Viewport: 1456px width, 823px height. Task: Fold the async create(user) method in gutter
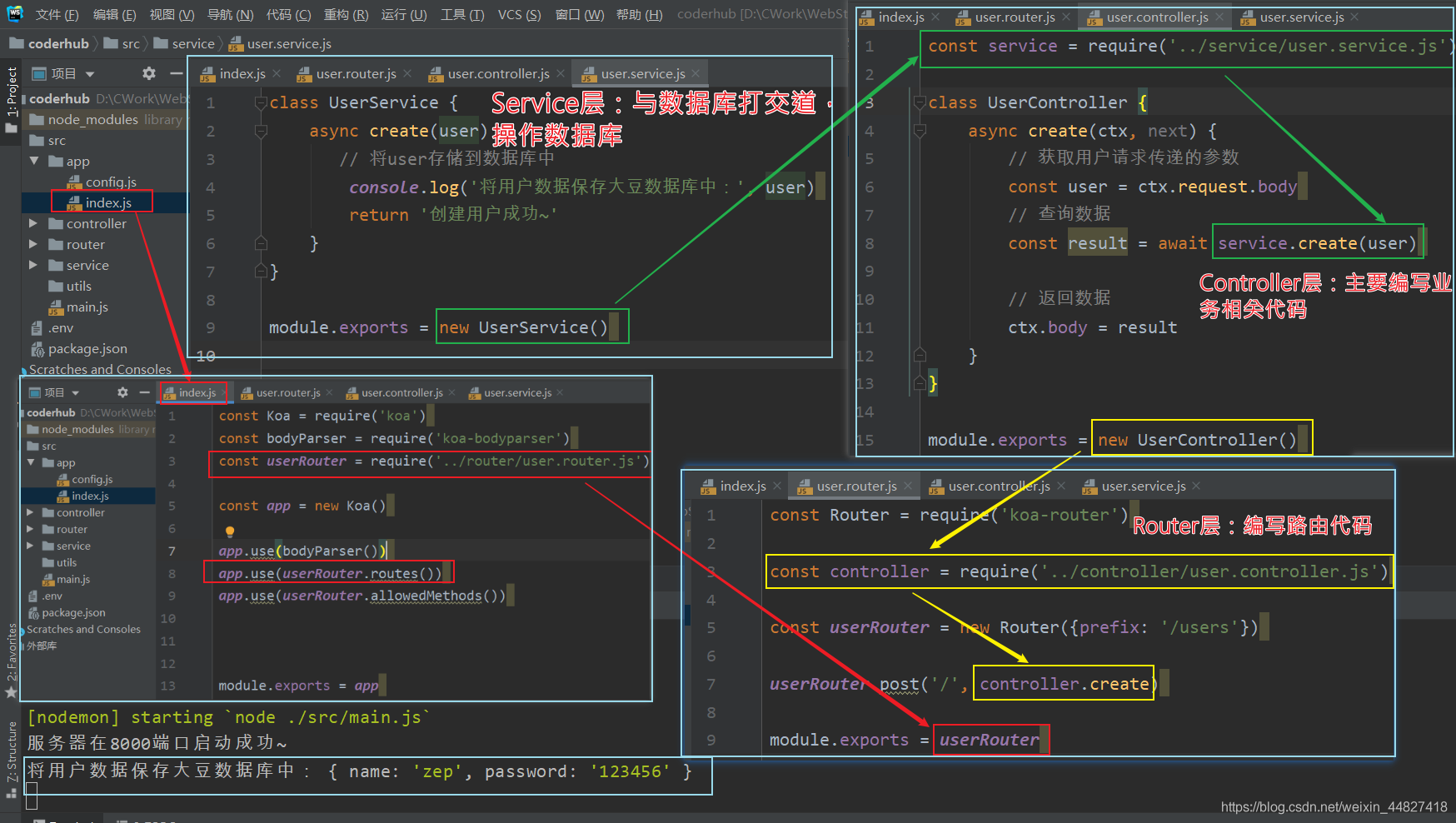point(261,131)
